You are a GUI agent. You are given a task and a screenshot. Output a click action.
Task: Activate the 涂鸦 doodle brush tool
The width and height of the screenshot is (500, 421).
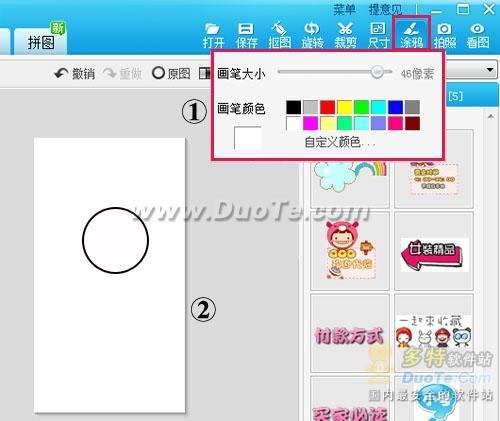pyautogui.click(x=411, y=34)
